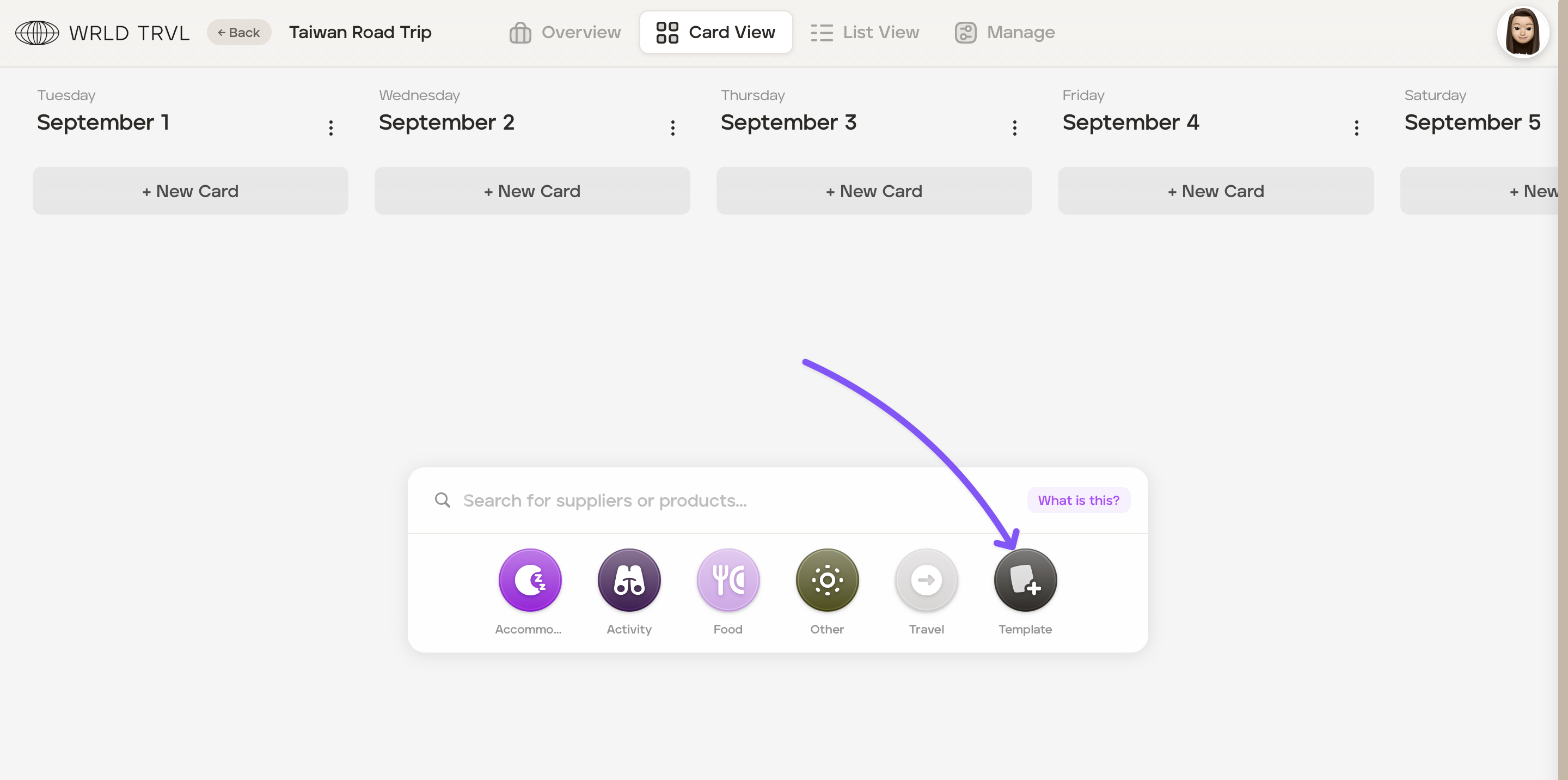Open the Manage tab
This screenshot has width=1568, height=780.
pos(1005,32)
